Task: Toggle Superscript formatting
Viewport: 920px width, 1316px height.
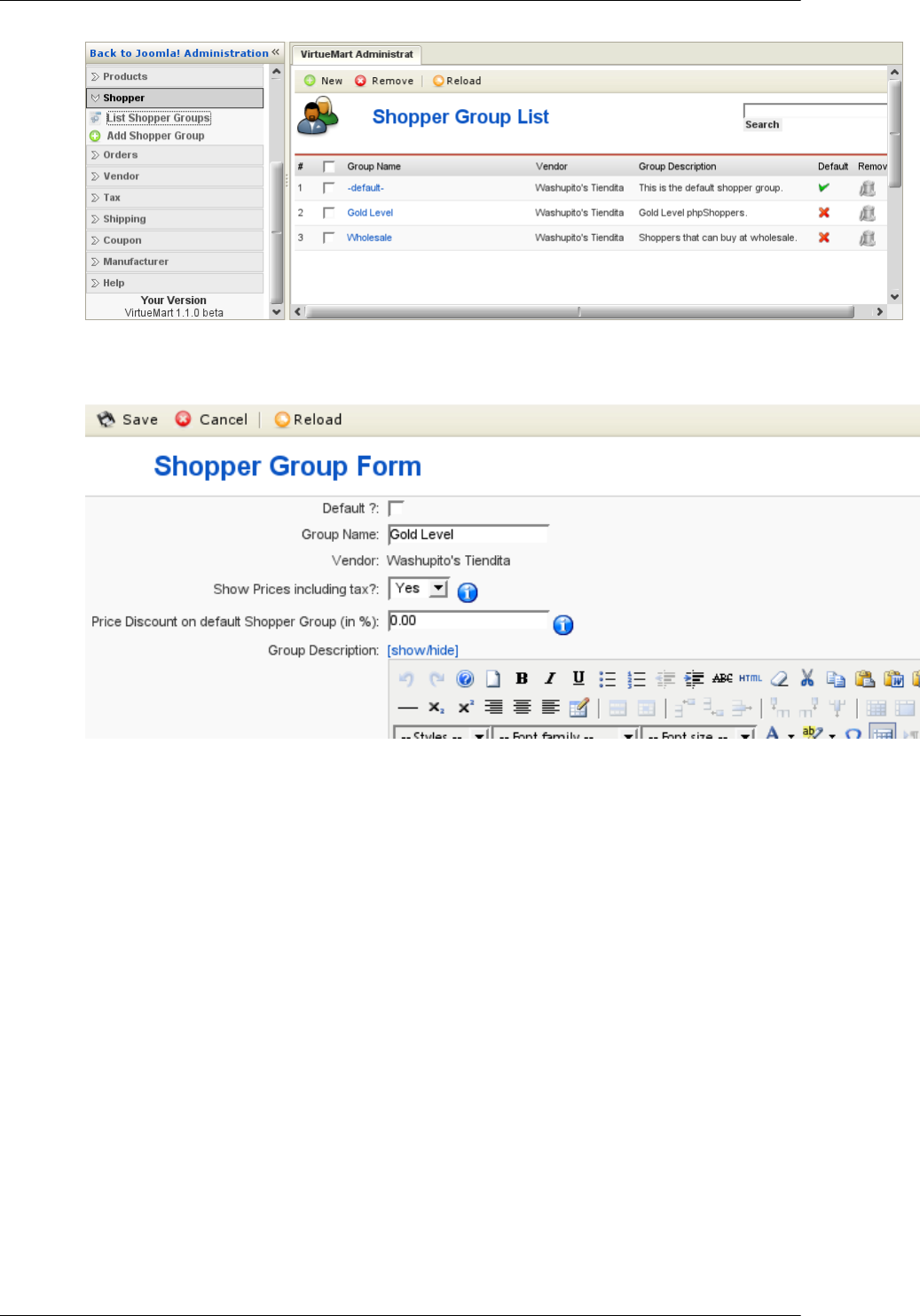Action: coord(465,708)
